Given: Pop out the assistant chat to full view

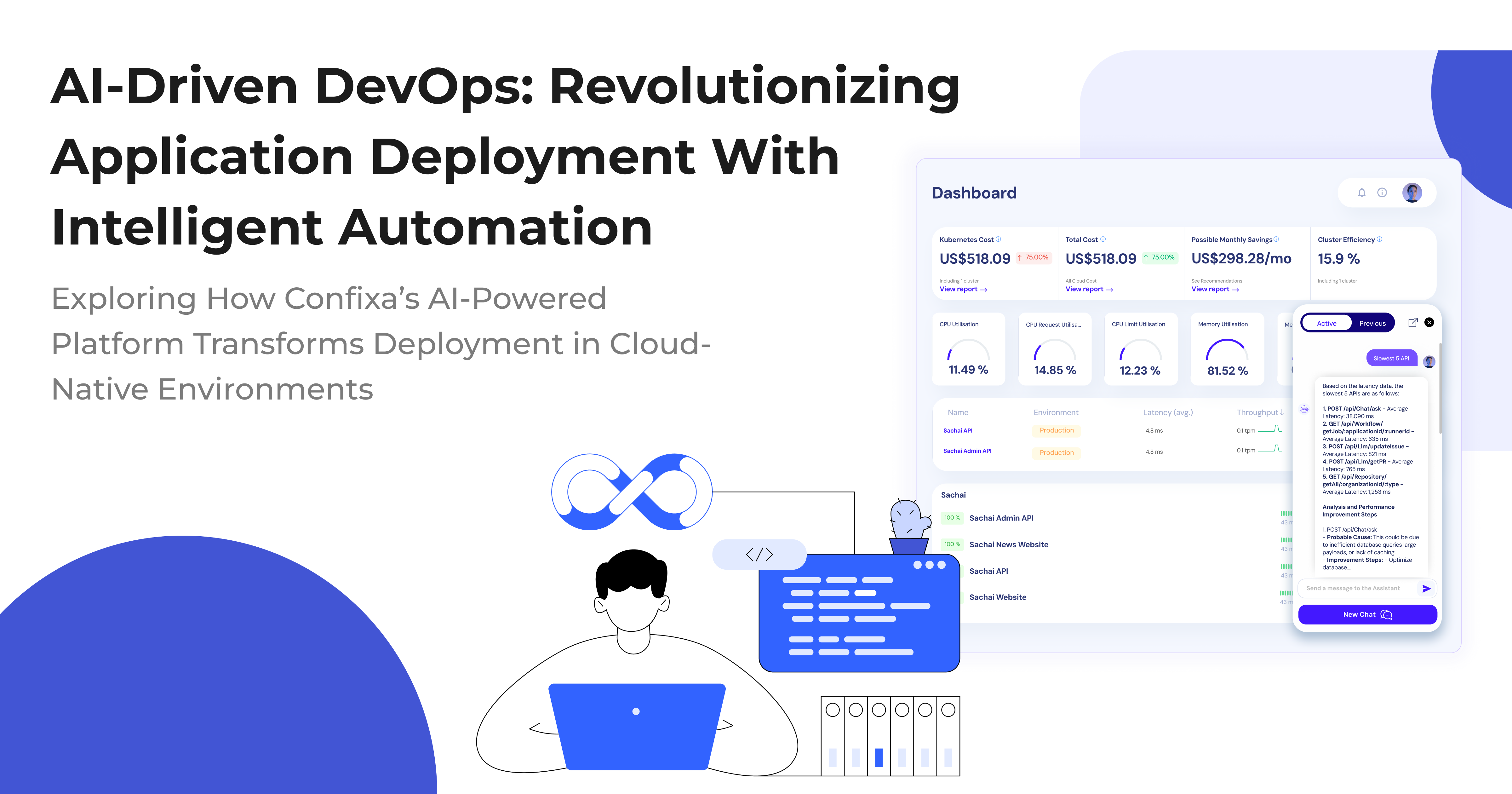Looking at the screenshot, I should (1413, 322).
